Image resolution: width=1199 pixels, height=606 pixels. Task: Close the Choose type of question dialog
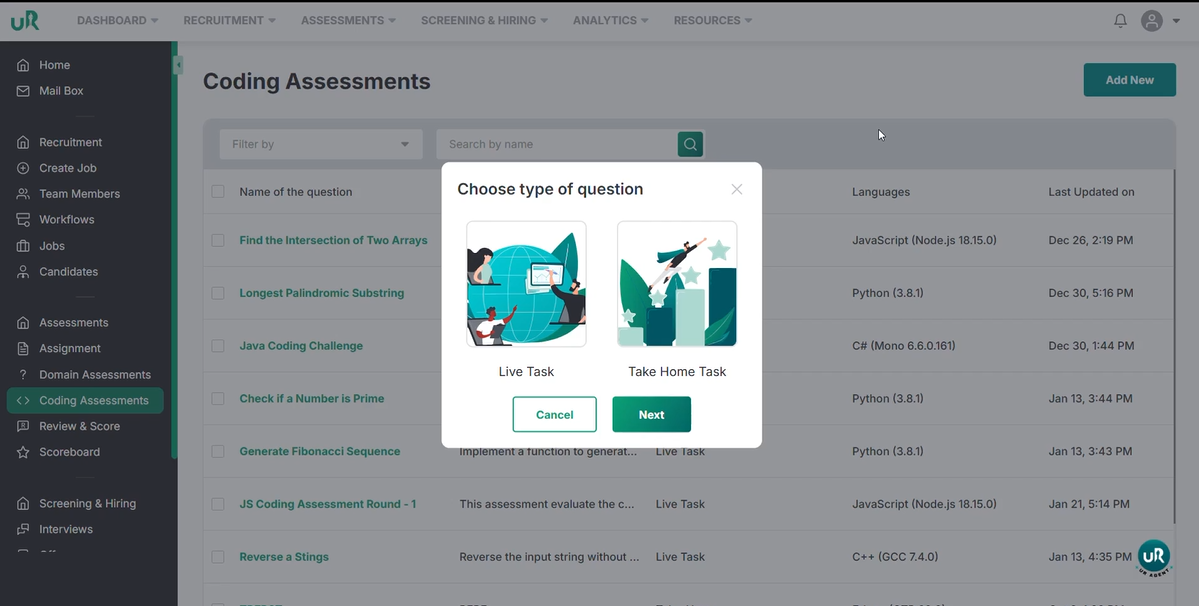pyautogui.click(x=736, y=189)
